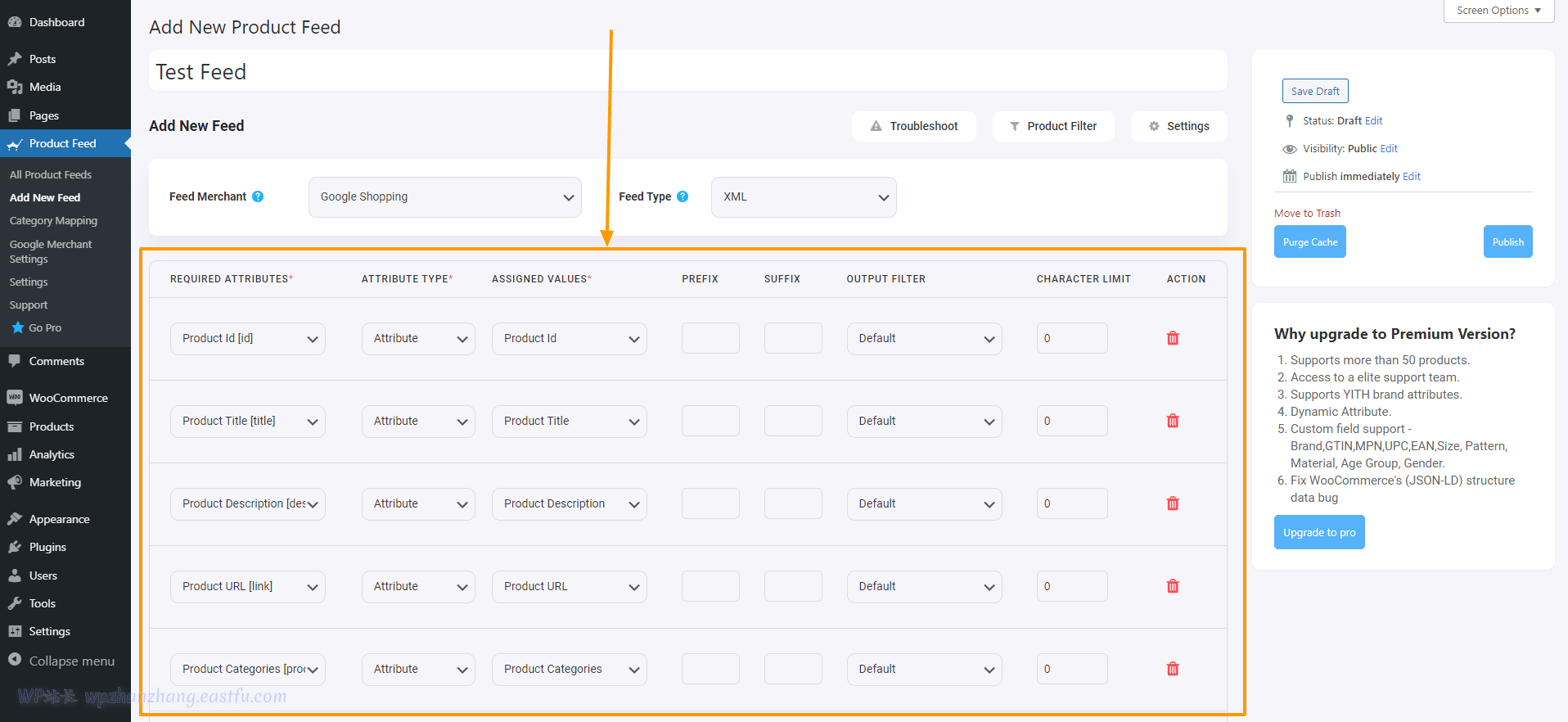This screenshot has height=722, width=1568.
Task: Expand the Screen Options panel
Action: [1498, 11]
